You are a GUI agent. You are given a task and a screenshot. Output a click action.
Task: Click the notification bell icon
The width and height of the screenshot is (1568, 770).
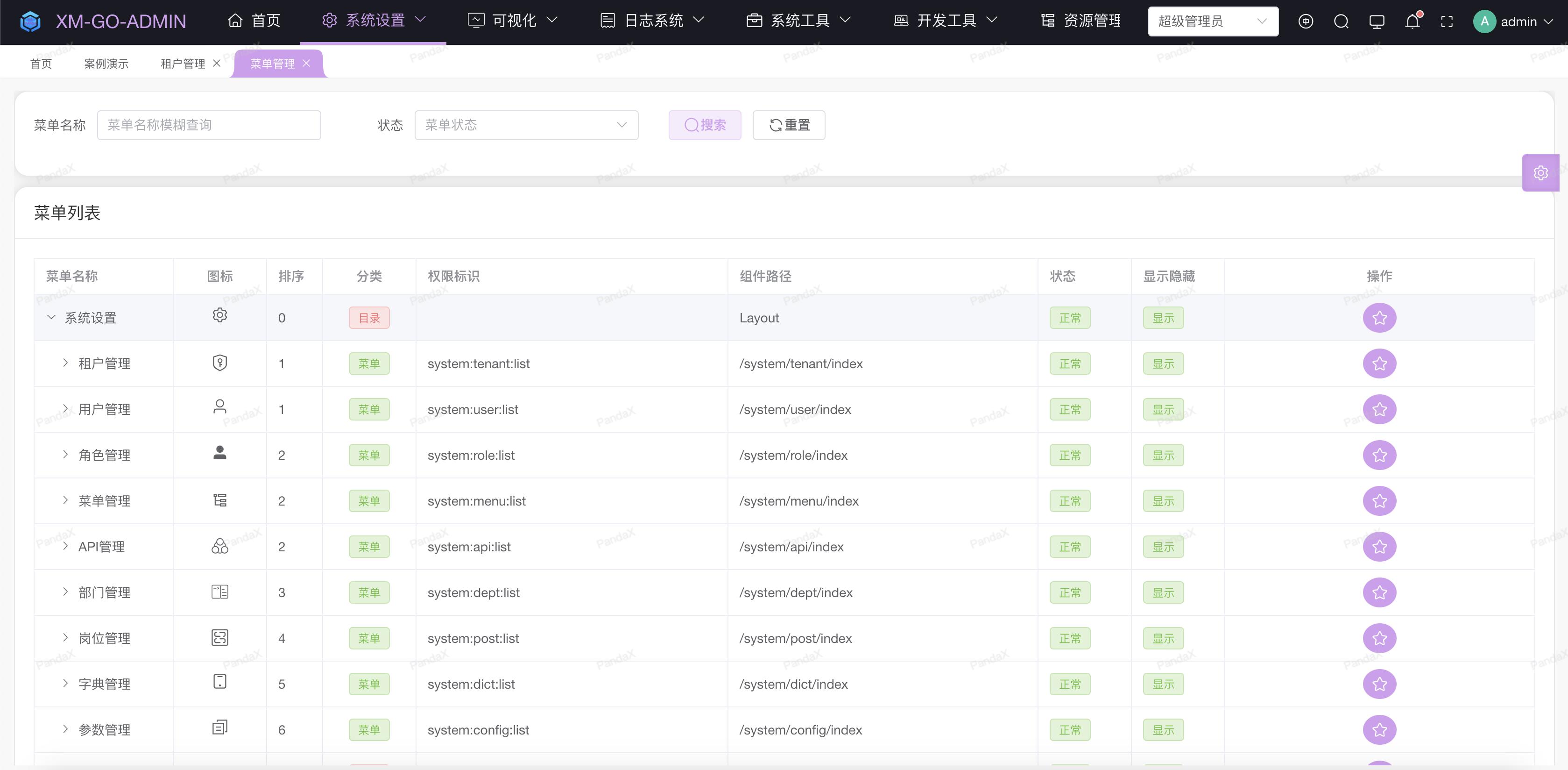pyautogui.click(x=1412, y=21)
